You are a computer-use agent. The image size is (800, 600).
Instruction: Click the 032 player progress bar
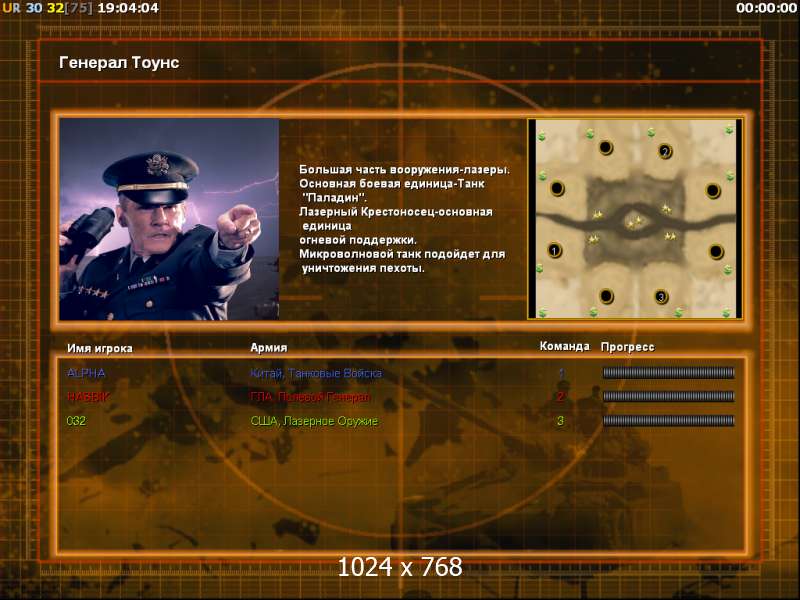click(668, 421)
